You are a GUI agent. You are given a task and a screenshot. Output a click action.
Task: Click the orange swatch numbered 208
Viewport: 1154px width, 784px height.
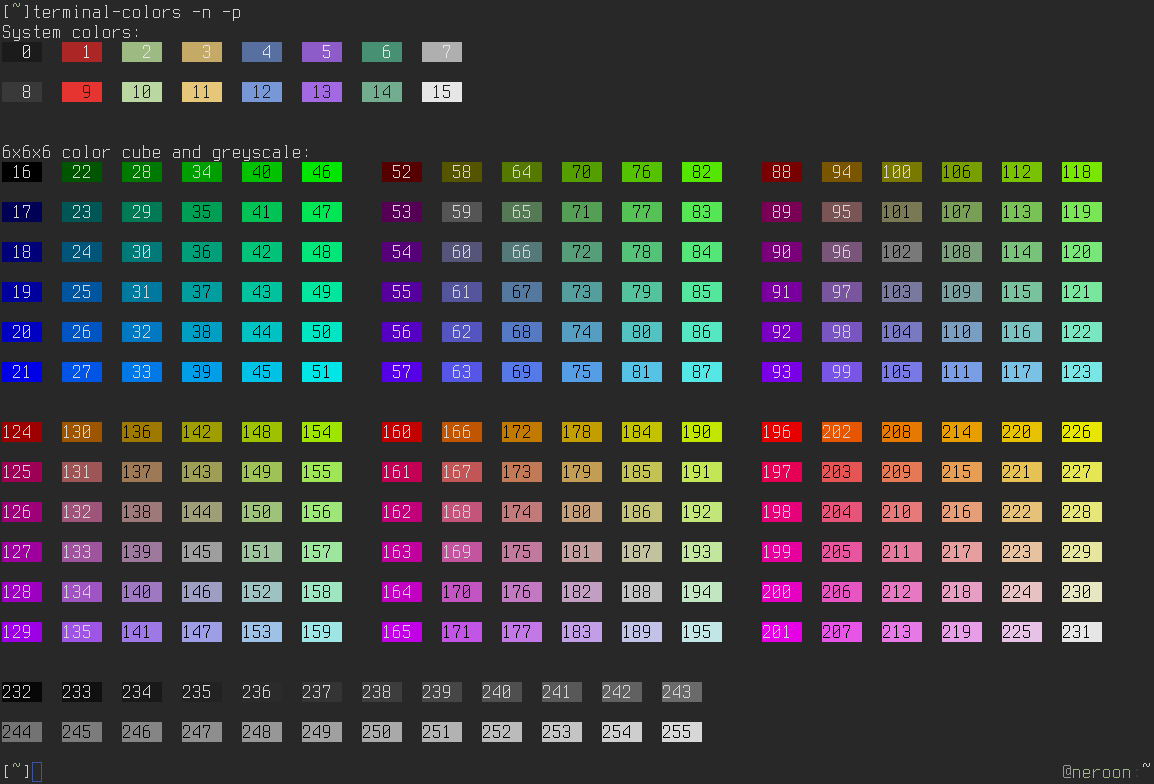pyautogui.click(x=901, y=432)
